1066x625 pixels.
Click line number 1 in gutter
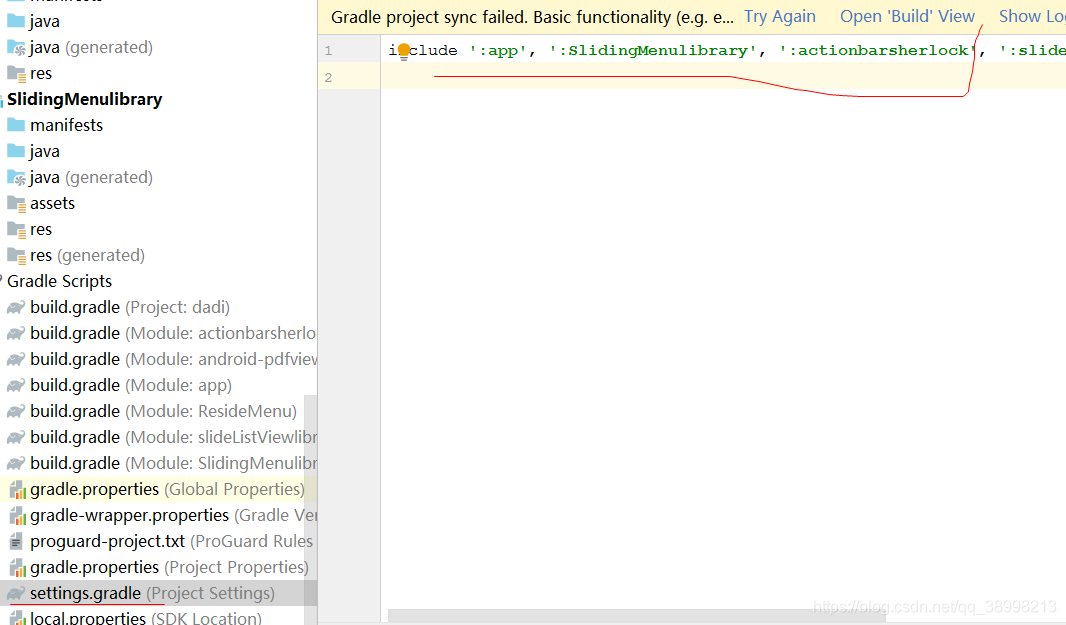coord(328,50)
